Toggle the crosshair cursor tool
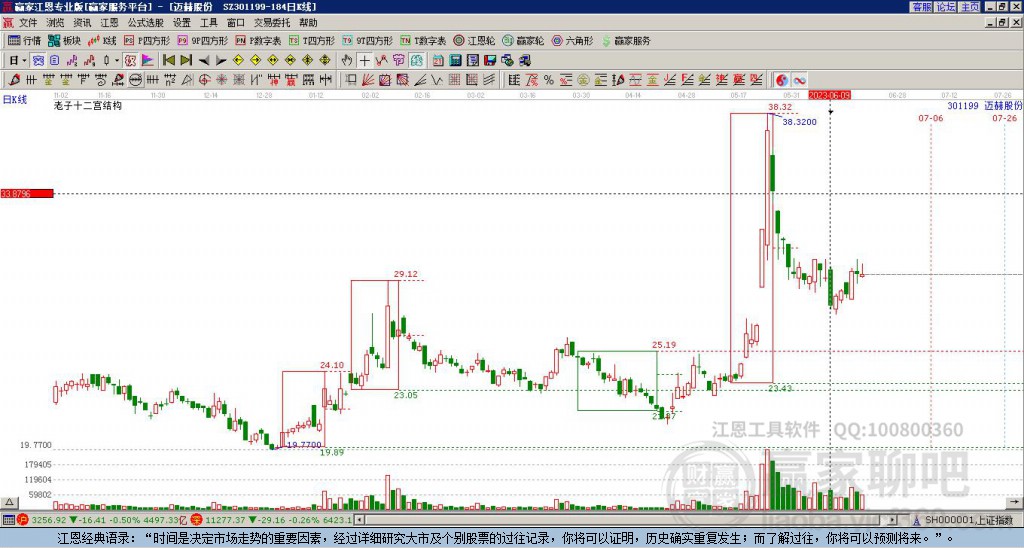The image size is (1024, 548). pos(364,61)
